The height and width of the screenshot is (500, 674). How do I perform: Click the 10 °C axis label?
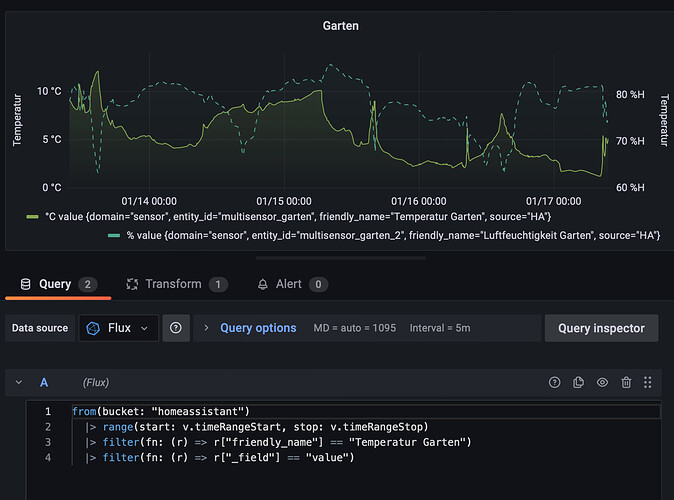pyautogui.click(x=49, y=91)
